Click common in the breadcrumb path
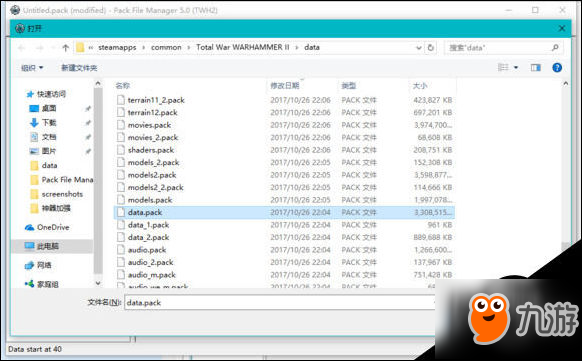The image size is (582, 361). coord(166,47)
